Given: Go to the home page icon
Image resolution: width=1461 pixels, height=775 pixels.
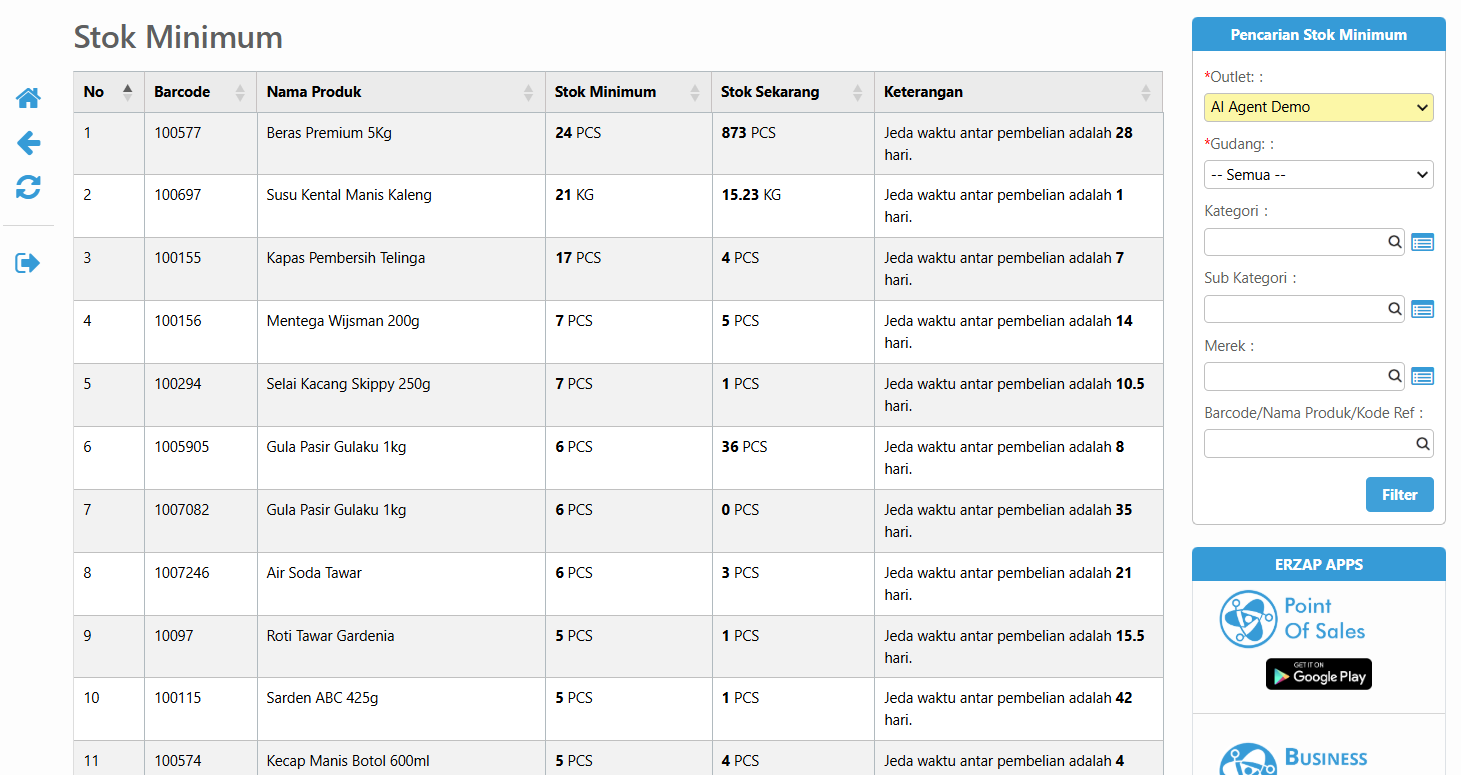Looking at the screenshot, I should pyautogui.click(x=28, y=98).
